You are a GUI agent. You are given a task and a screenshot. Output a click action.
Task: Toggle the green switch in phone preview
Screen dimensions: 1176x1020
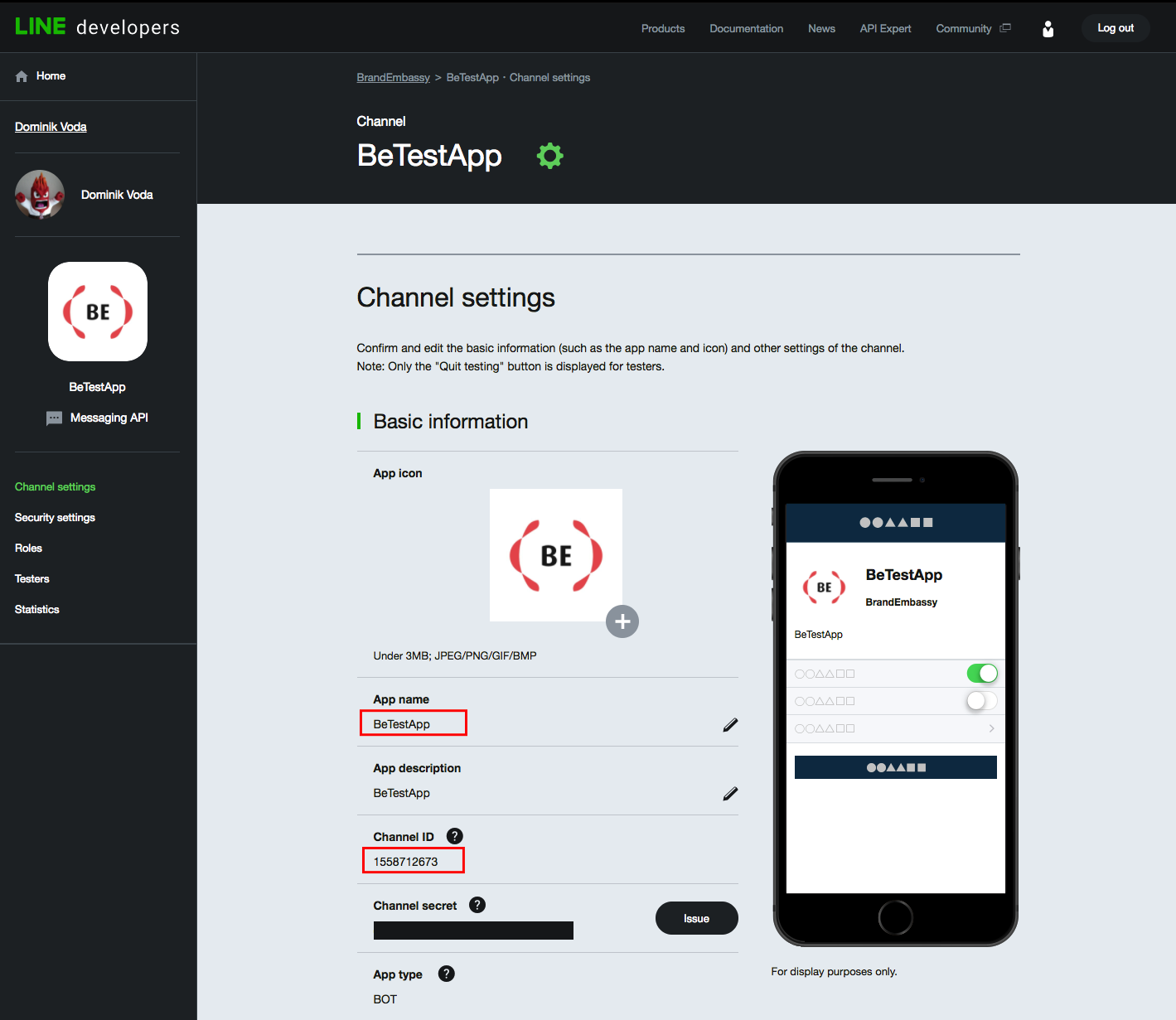click(x=982, y=674)
